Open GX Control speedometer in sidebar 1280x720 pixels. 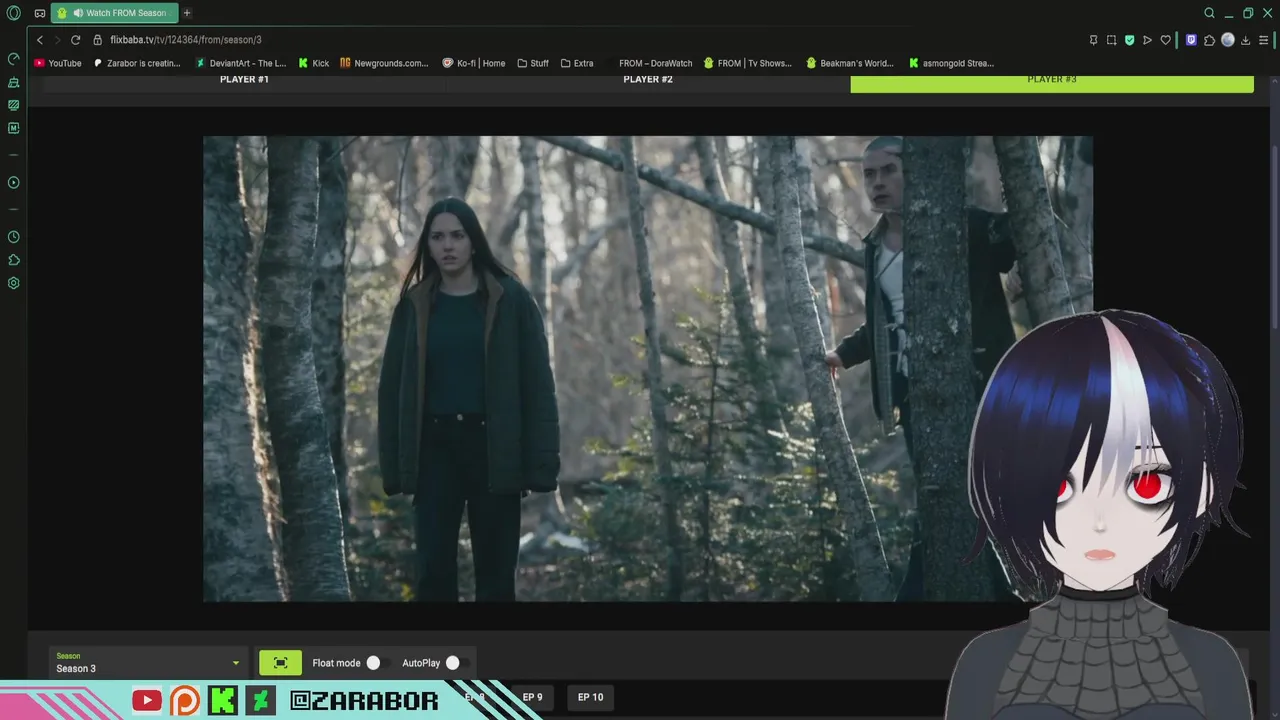click(x=14, y=59)
